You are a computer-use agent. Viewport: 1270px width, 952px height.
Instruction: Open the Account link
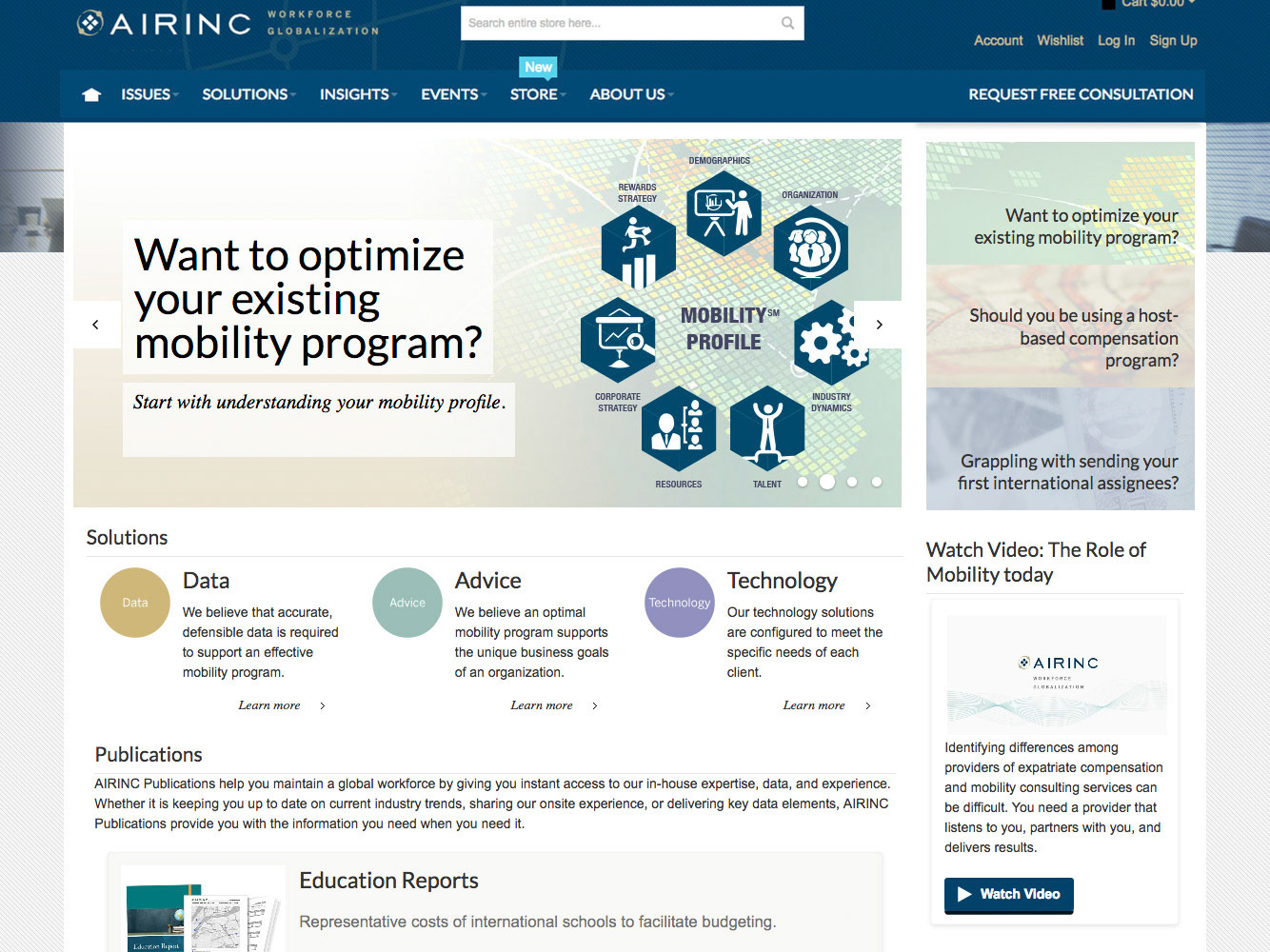pyautogui.click(x=998, y=40)
